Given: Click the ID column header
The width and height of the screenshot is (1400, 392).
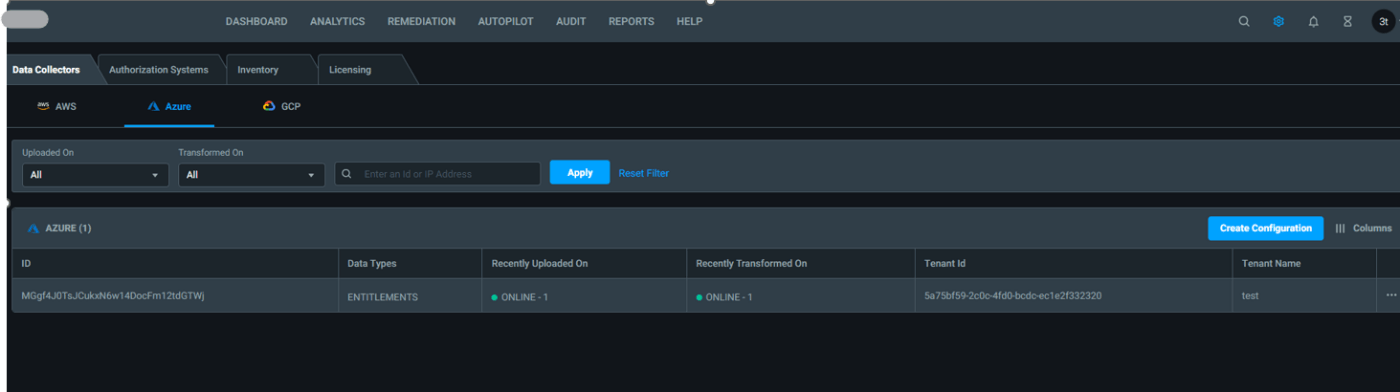Looking at the screenshot, I should click(x=174, y=264).
